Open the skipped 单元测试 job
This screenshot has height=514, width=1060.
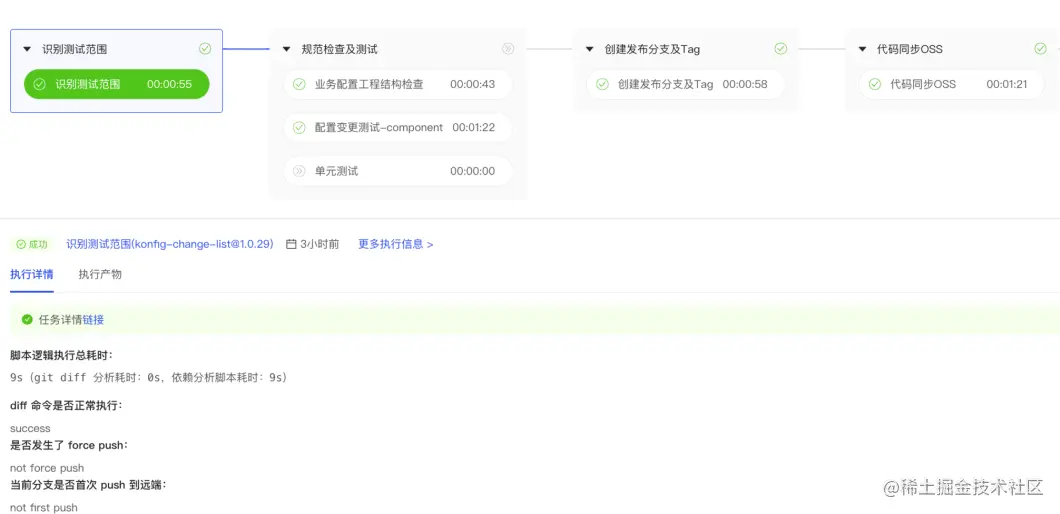click(x=398, y=171)
